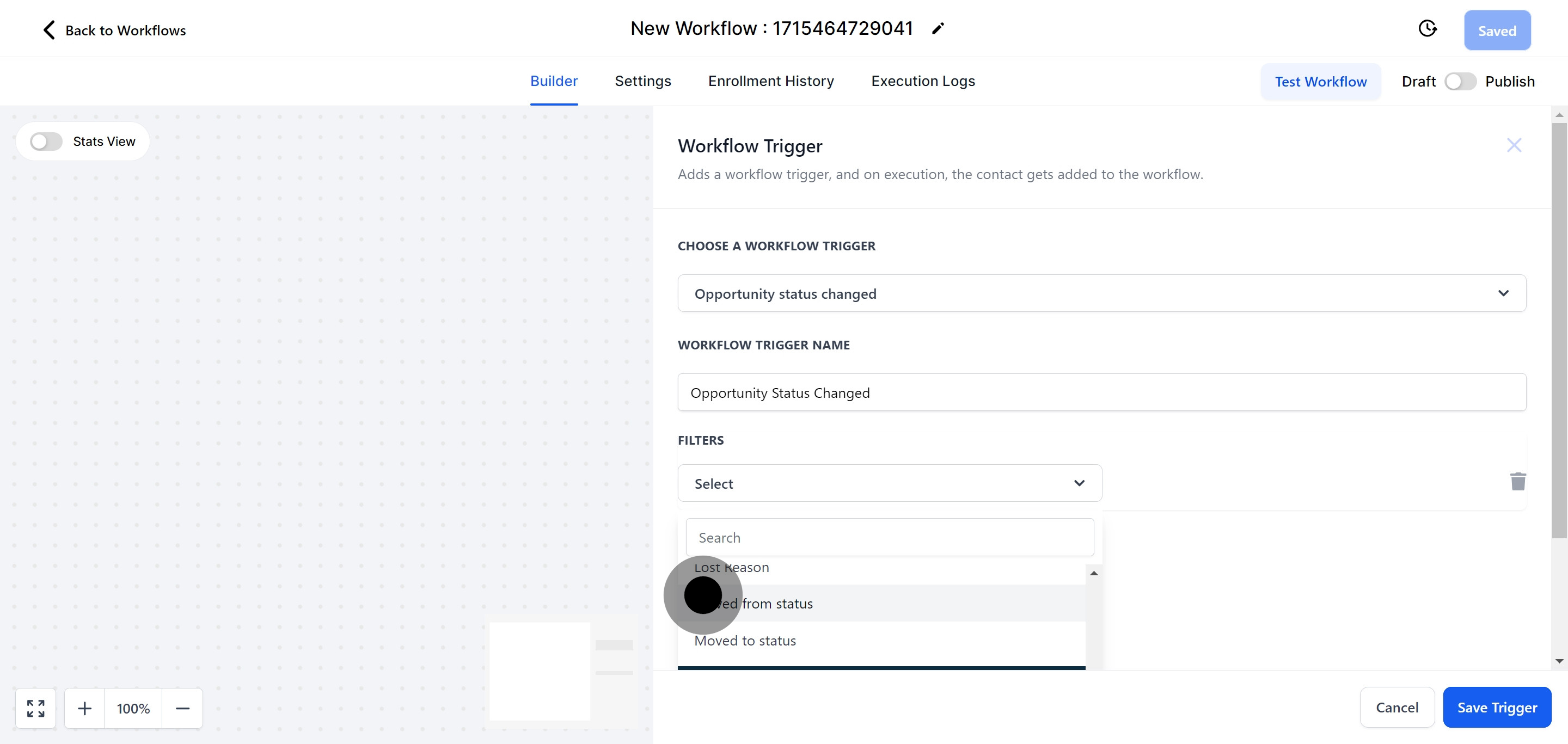
Task: Delete filter using the trash icon
Action: click(x=1517, y=481)
